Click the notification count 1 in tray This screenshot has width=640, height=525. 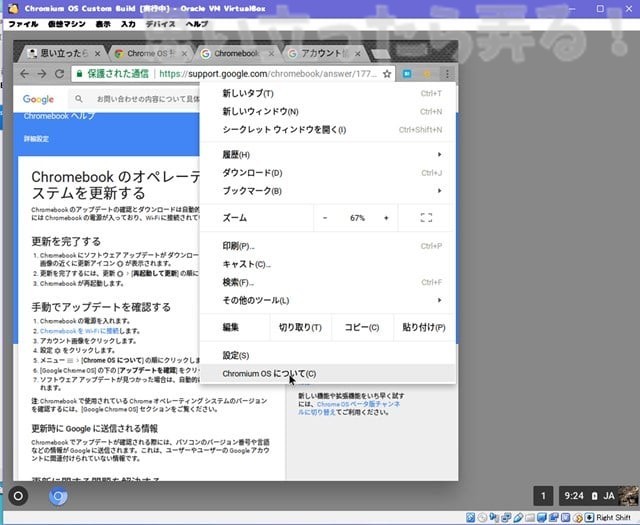coord(543,496)
